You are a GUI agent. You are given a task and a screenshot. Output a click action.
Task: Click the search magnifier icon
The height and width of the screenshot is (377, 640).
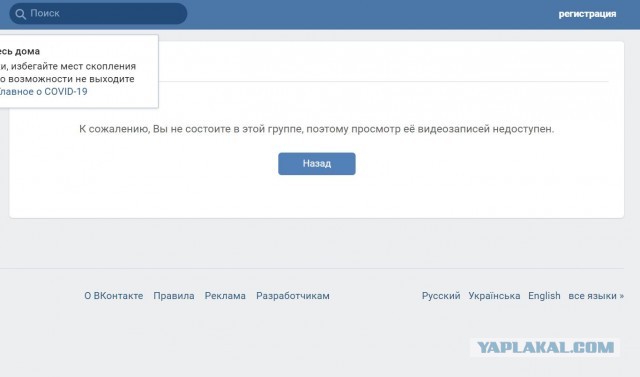(20, 14)
